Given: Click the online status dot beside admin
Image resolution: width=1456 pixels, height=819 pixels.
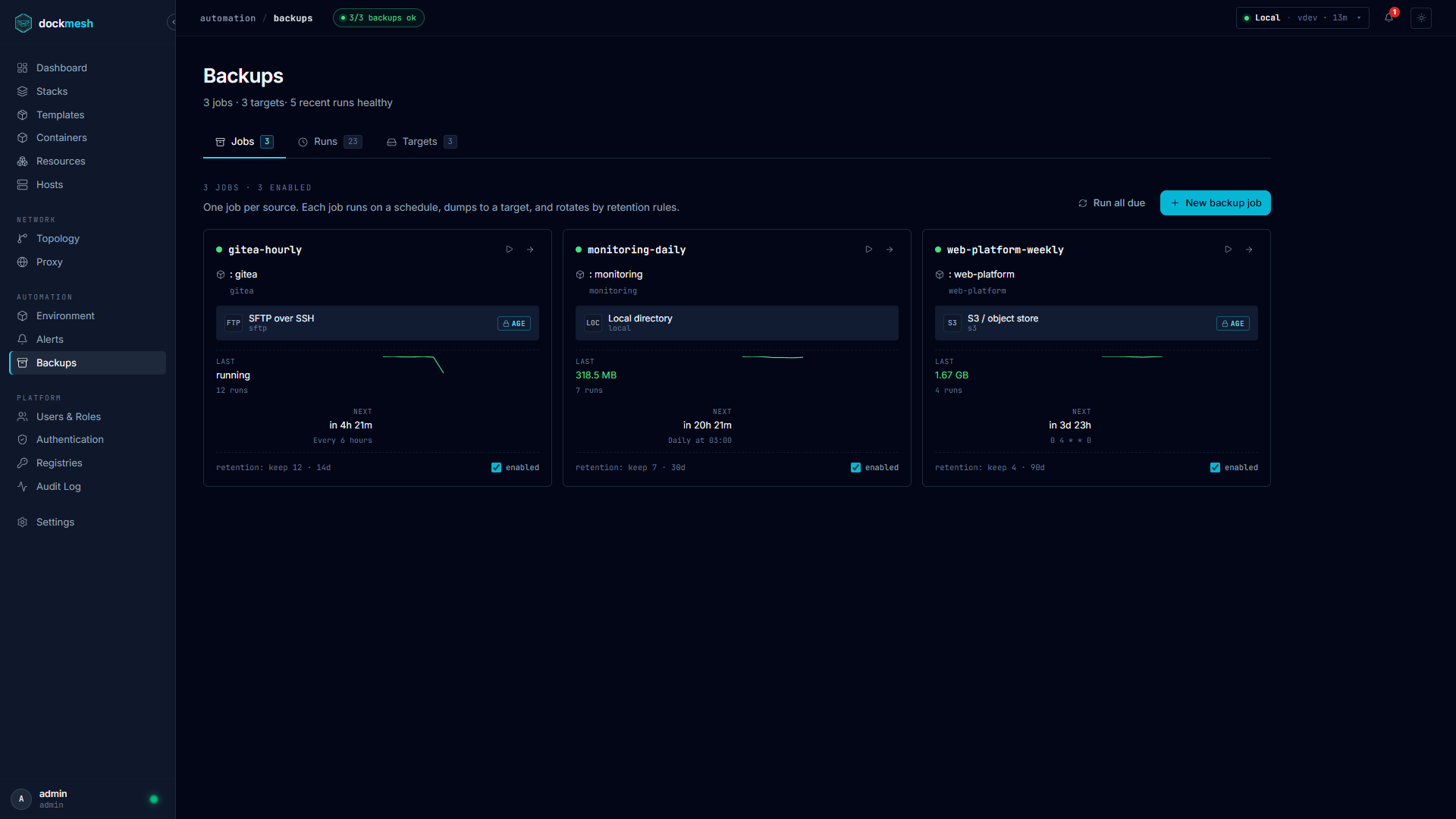Looking at the screenshot, I should pyautogui.click(x=154, y=799).
